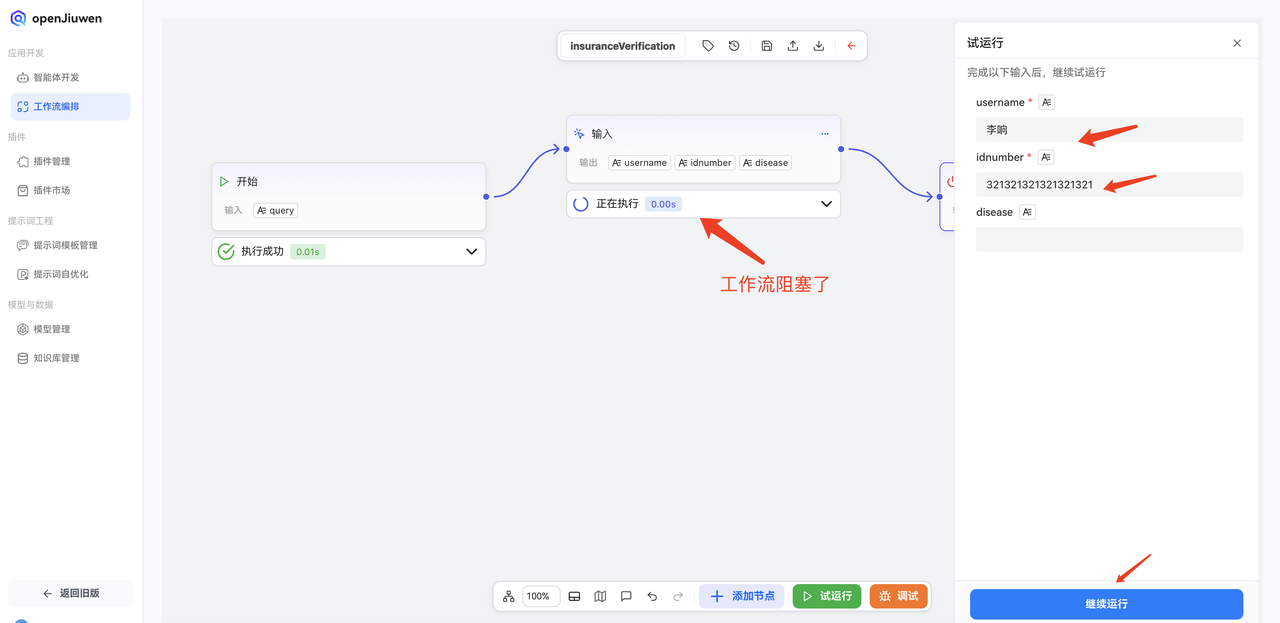Click the undo icon in bottom toolbar
Viewport: 1280px width, 623px height.
point(651,595)
